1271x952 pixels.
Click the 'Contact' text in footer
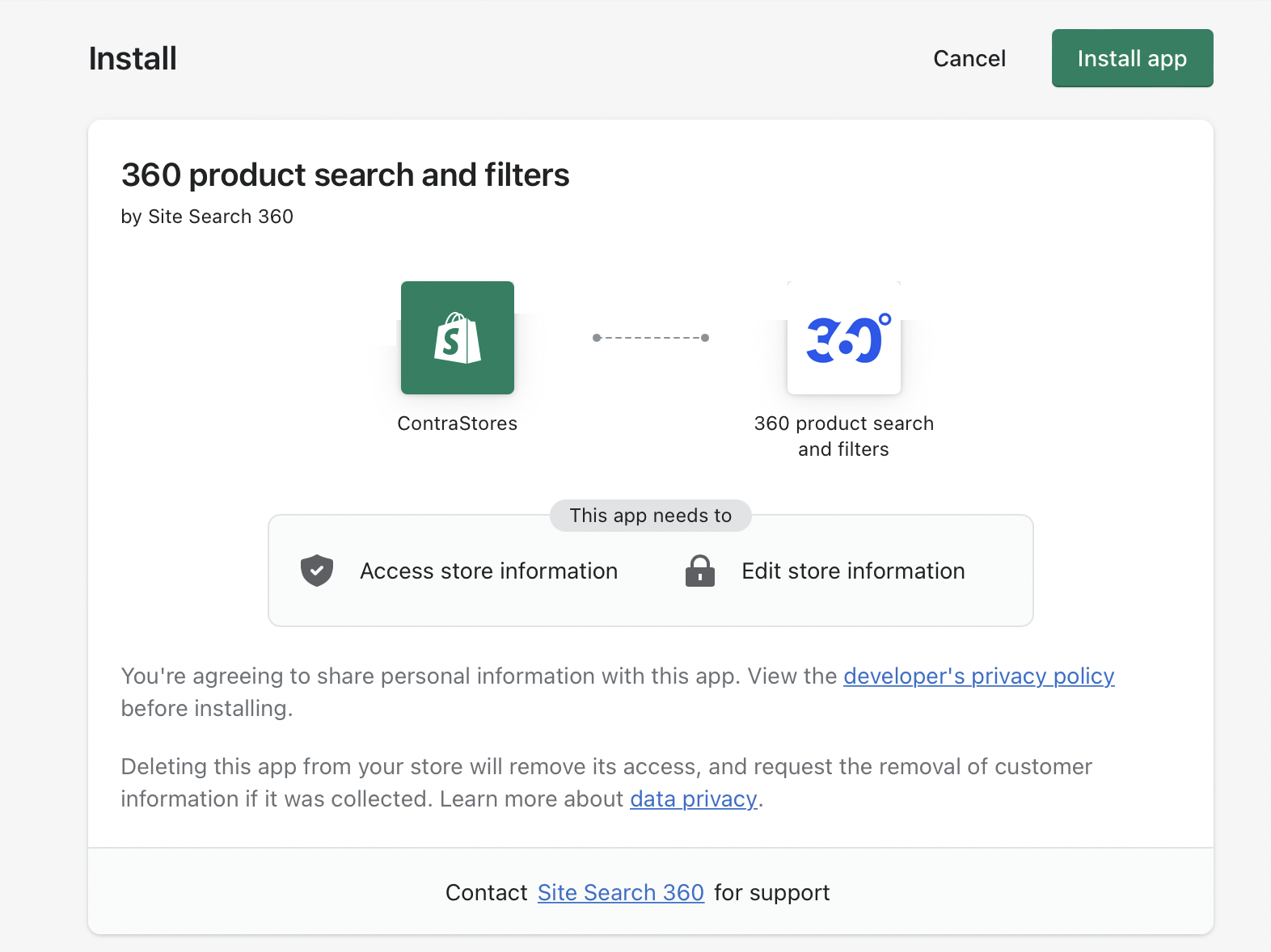[x=486, y=892]
